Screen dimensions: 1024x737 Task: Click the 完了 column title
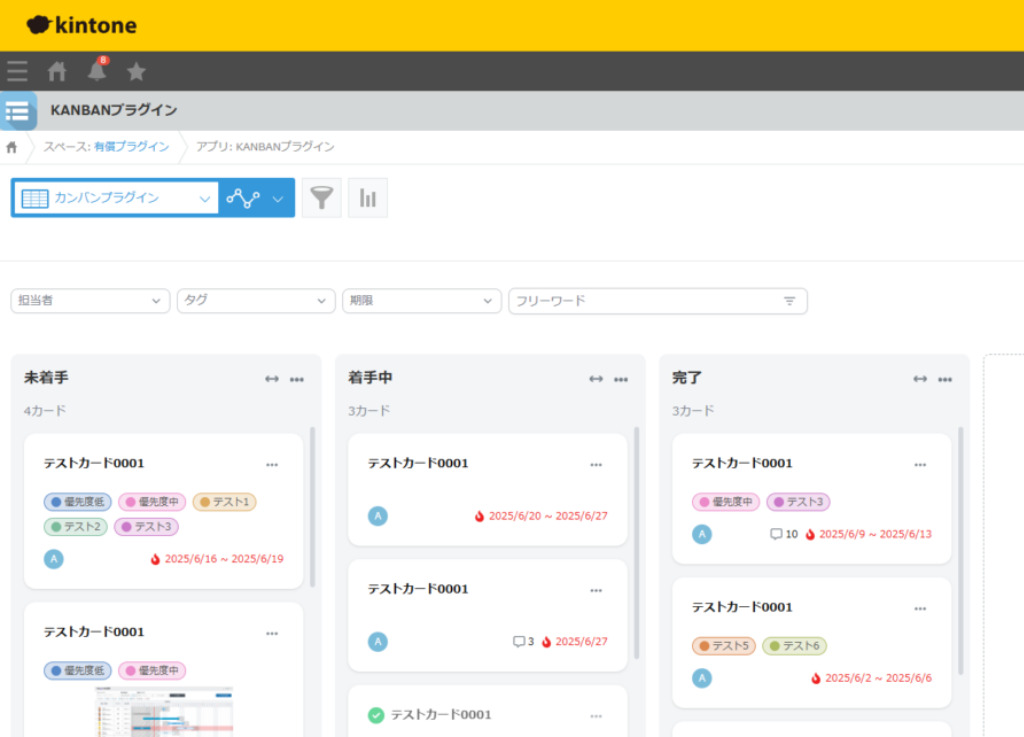point(687,377)
